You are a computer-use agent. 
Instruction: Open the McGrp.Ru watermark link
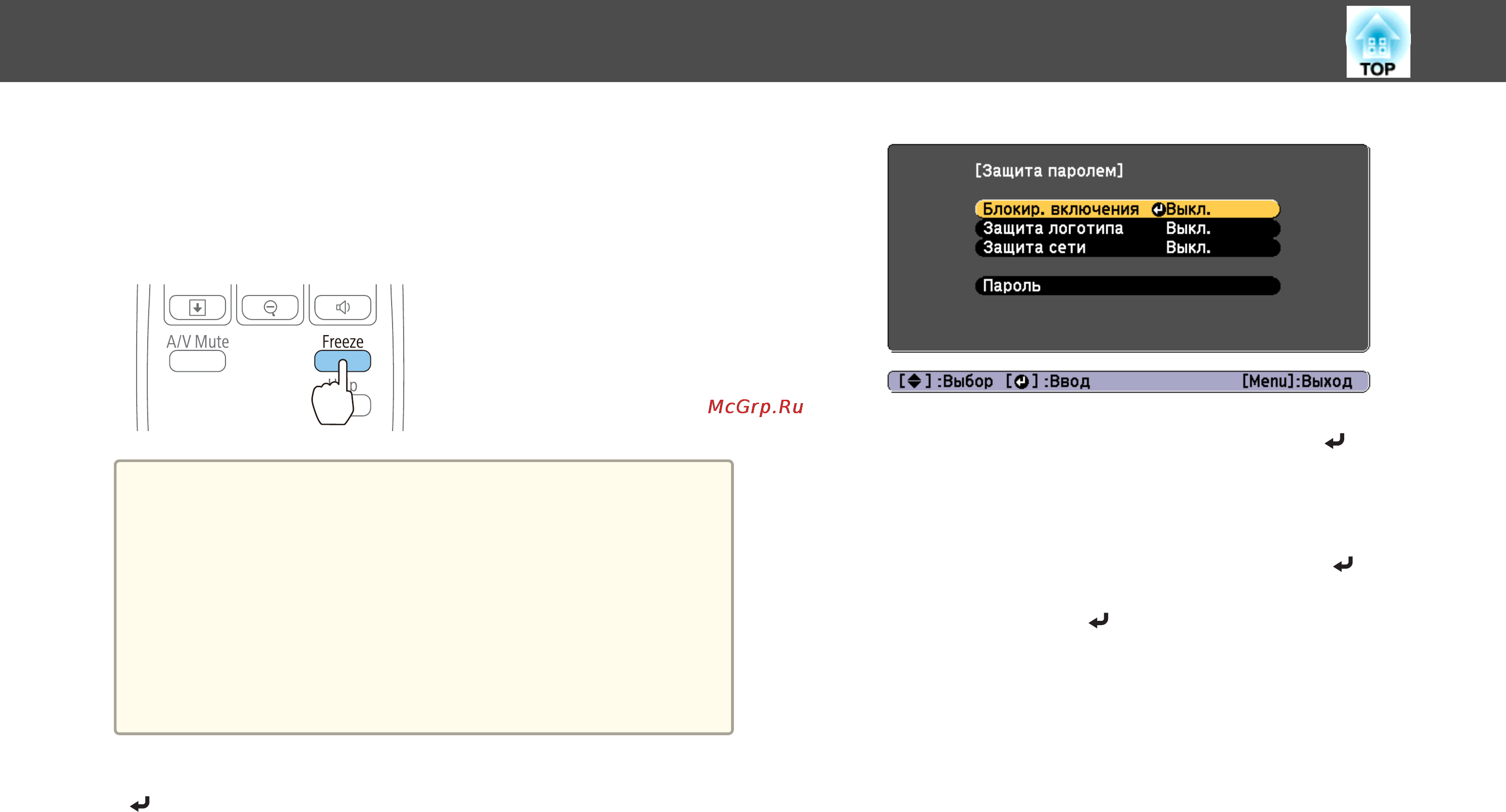click(x=755, y=406)
